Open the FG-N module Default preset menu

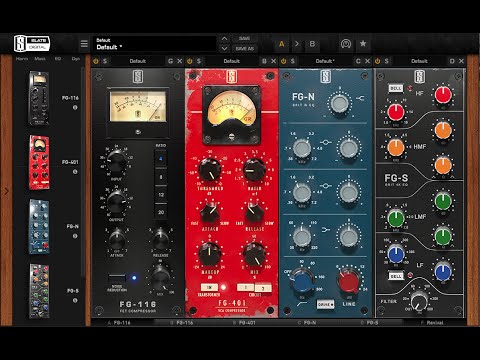point(325,61)
